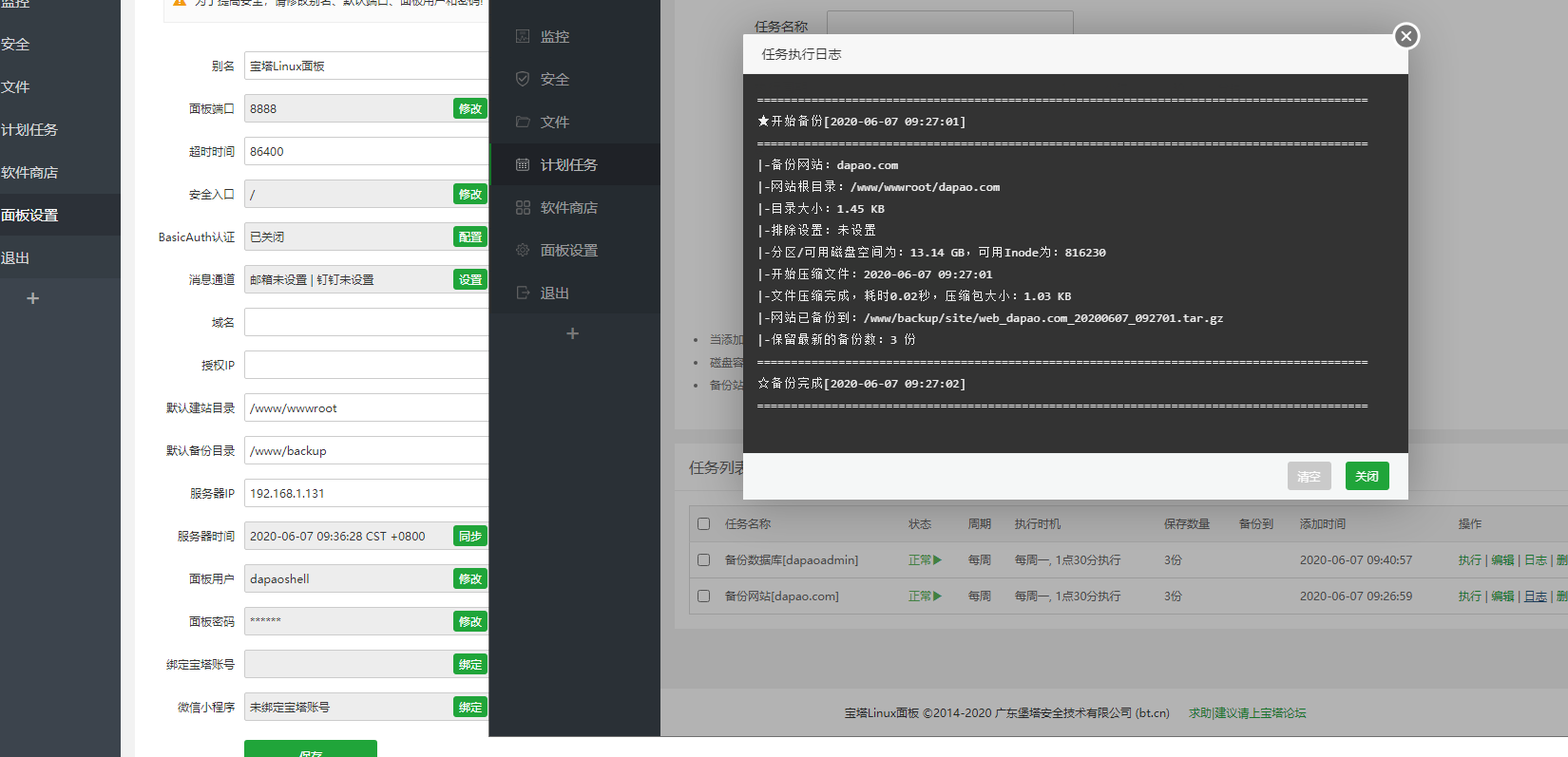This screenshot has width=1568, height=757.
Task: Click 修改 button next to 面板端口
Action: coord(470,108)
